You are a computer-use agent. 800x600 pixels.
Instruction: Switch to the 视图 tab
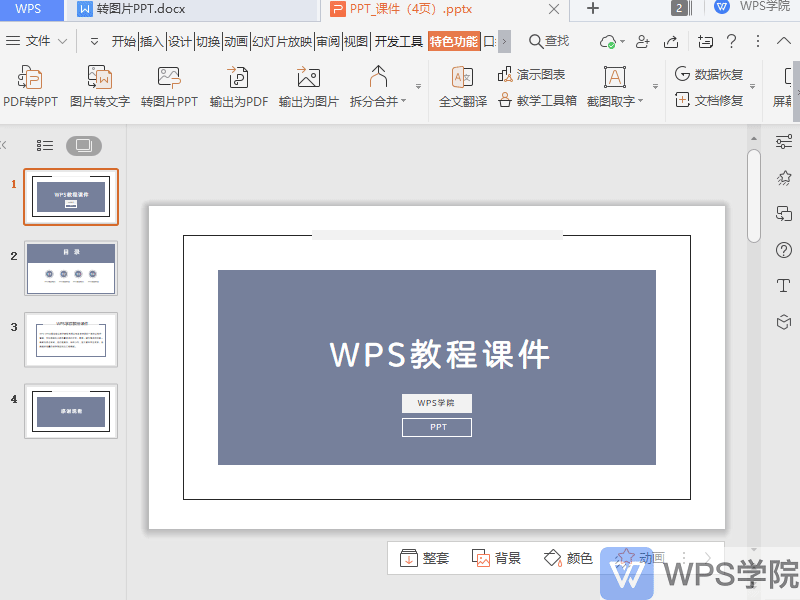click(x=356, y=41)
